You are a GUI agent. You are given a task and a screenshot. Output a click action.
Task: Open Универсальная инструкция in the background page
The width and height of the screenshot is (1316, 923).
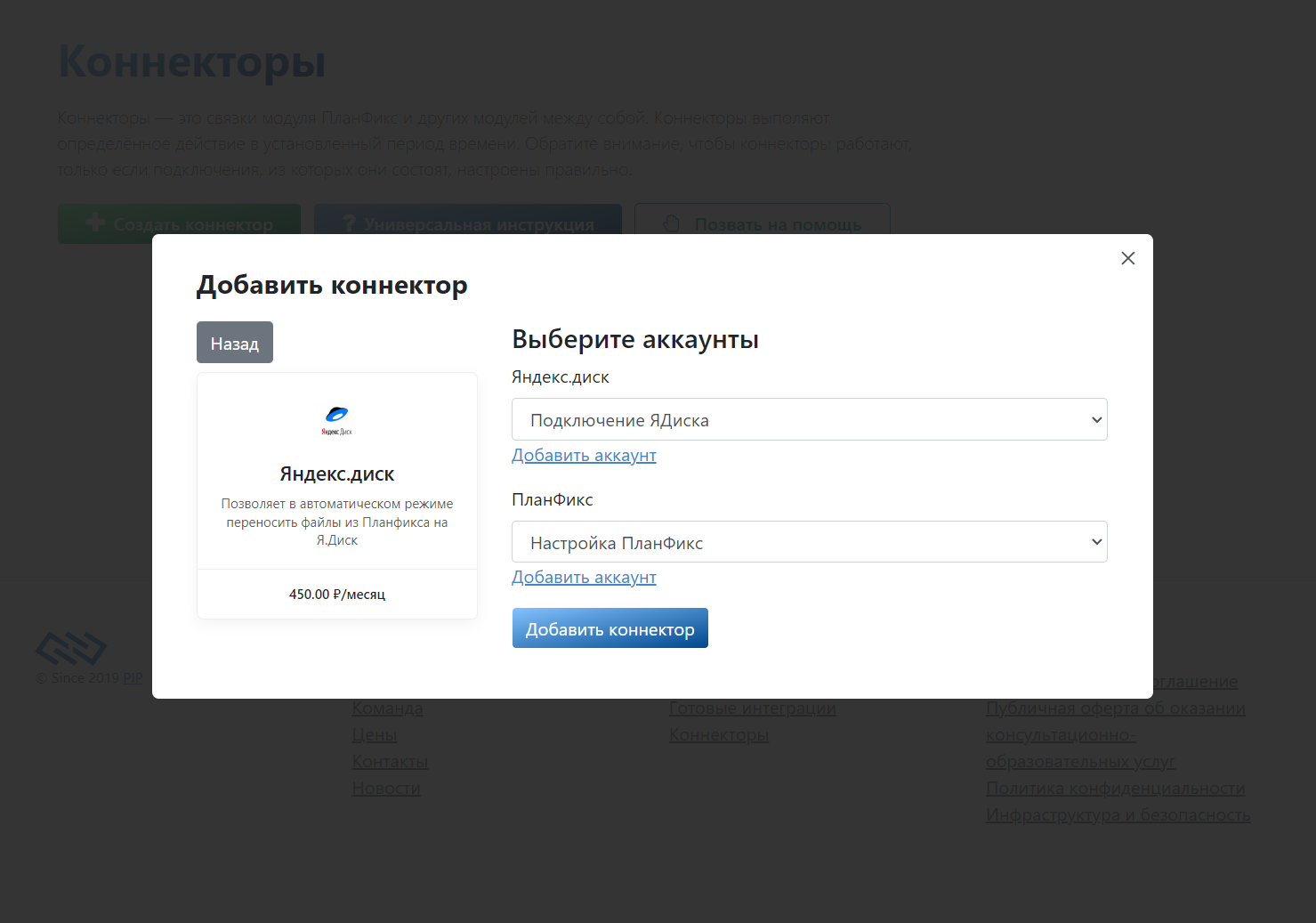click(468, 223)
